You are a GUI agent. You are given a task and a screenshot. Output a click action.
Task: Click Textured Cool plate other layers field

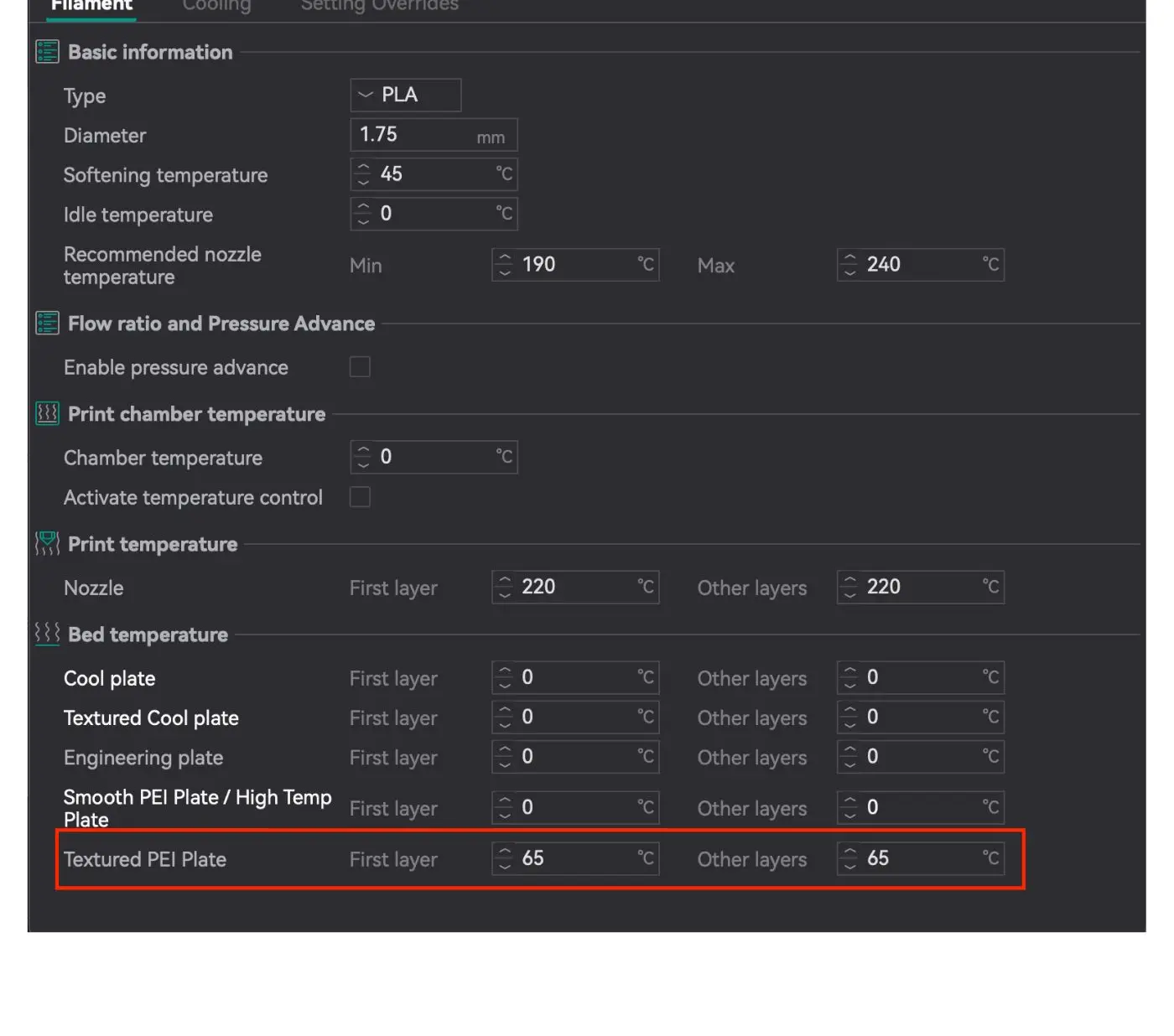921,717
